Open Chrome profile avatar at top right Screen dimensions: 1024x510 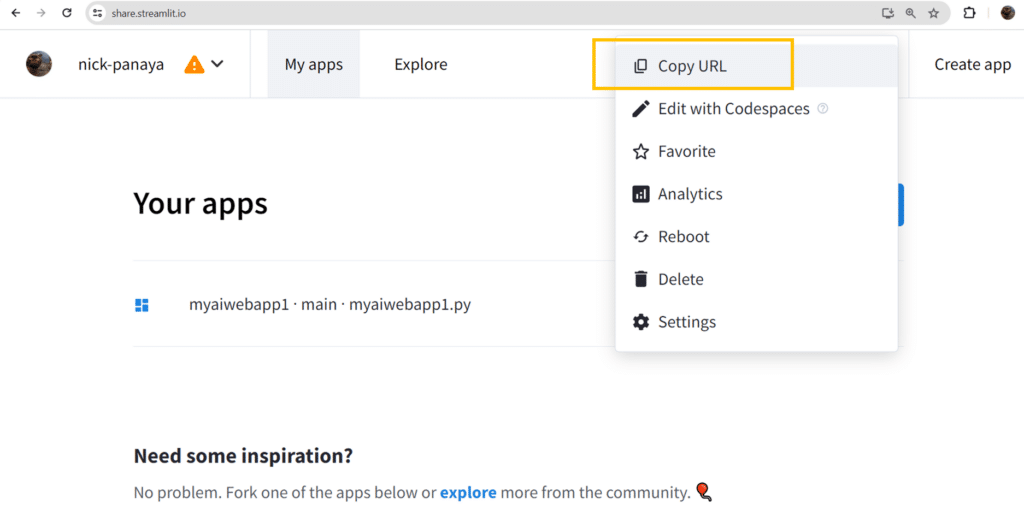click(1008, 13)
